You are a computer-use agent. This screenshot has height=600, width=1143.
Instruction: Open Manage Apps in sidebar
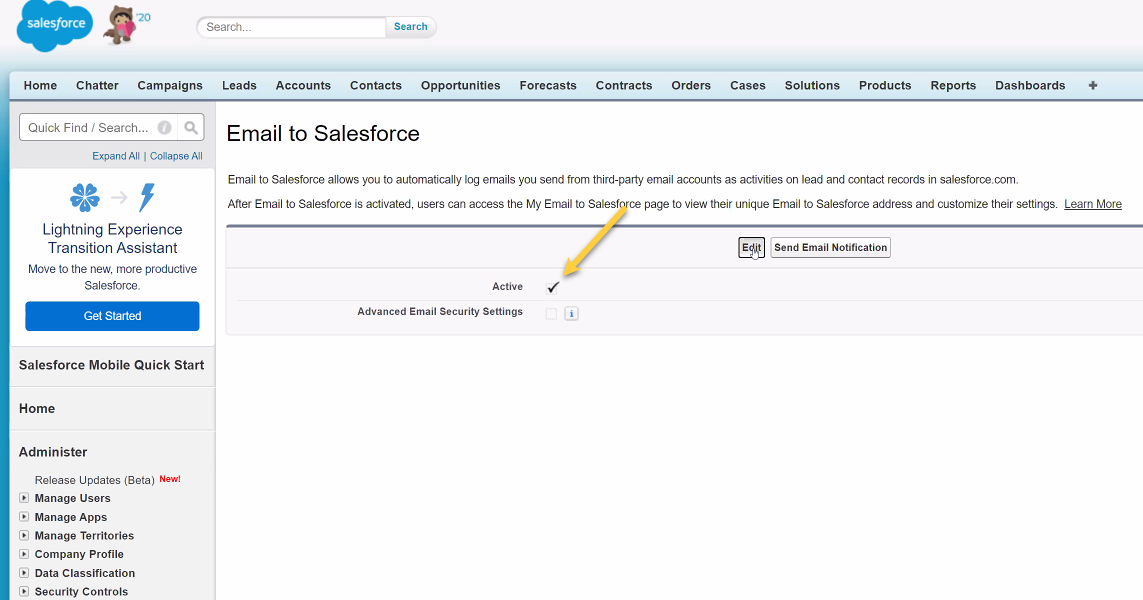click(71, 517)
